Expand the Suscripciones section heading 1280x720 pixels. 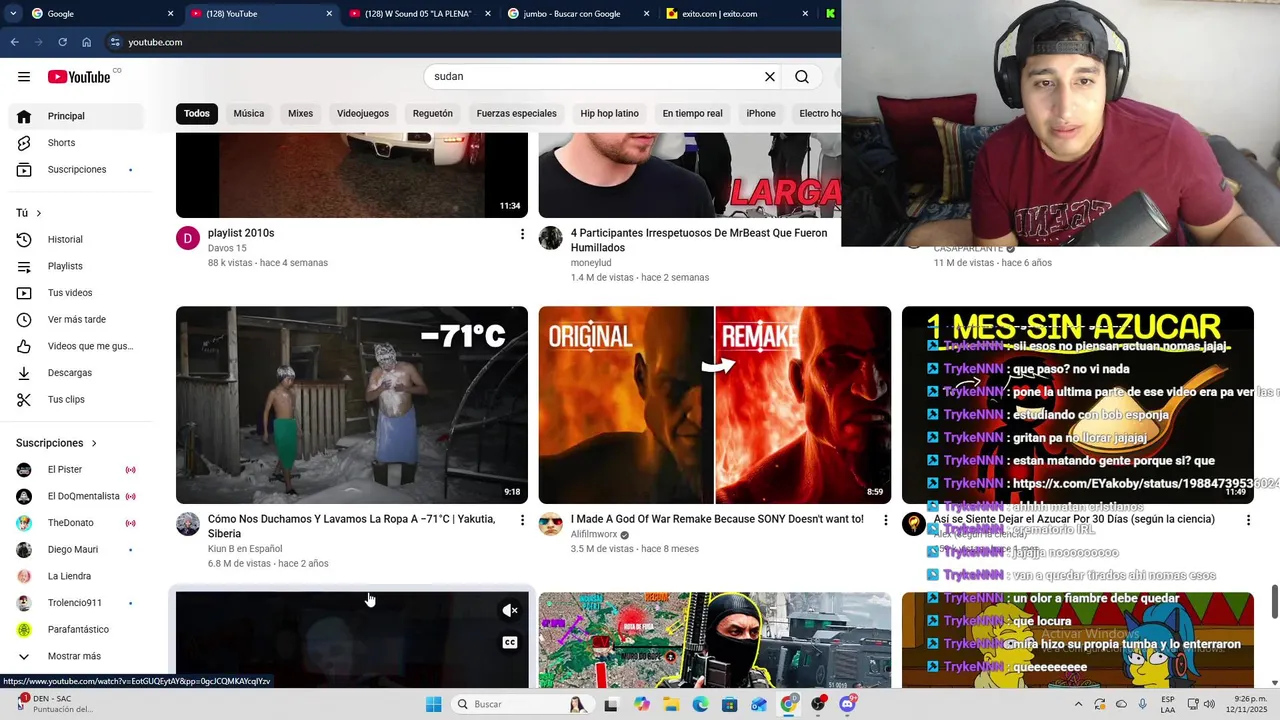[x=57, y=443]
